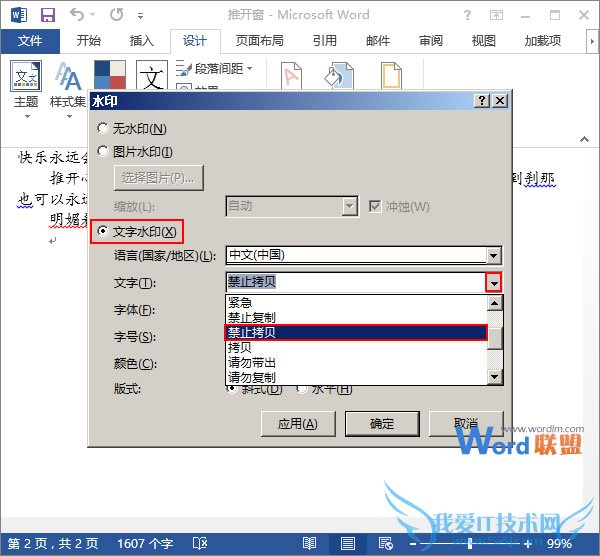Open the 审阅 tab

[x=431, y=41]
